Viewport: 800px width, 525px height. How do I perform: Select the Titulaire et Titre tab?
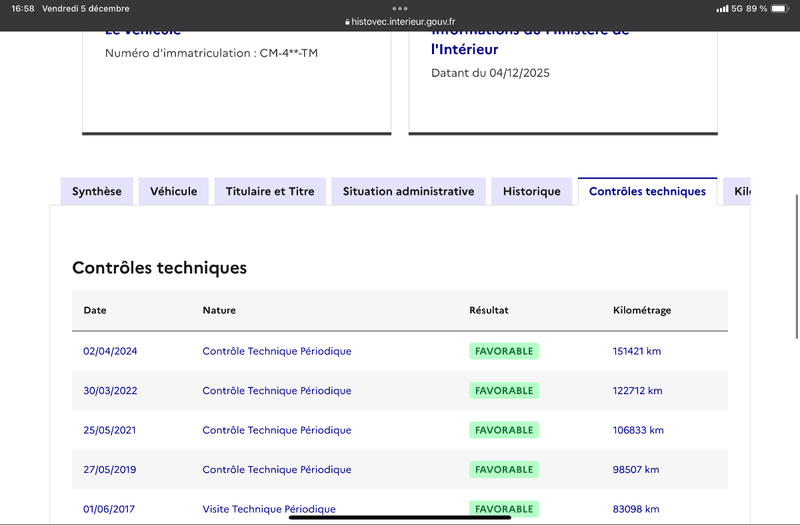coord(270,191)
